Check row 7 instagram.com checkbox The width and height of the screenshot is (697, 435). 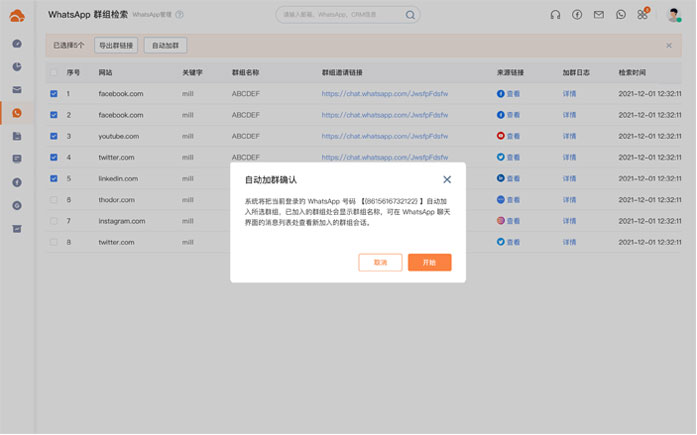(x=53, y=221)
